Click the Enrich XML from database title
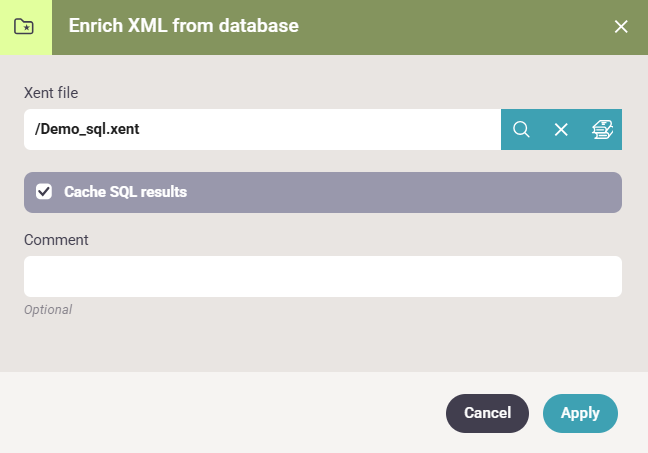This screenshot has width=648, height=453. [183, 26]
